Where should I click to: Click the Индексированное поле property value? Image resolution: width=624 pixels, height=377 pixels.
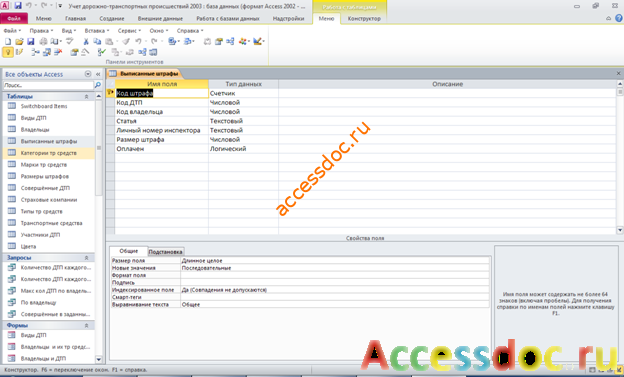coord(335,290)
